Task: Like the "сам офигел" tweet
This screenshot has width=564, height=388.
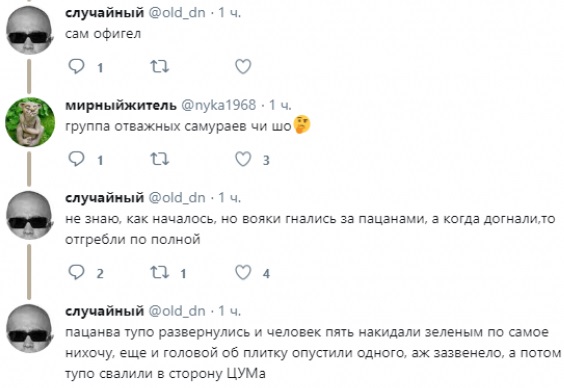Action: [243, 67]
